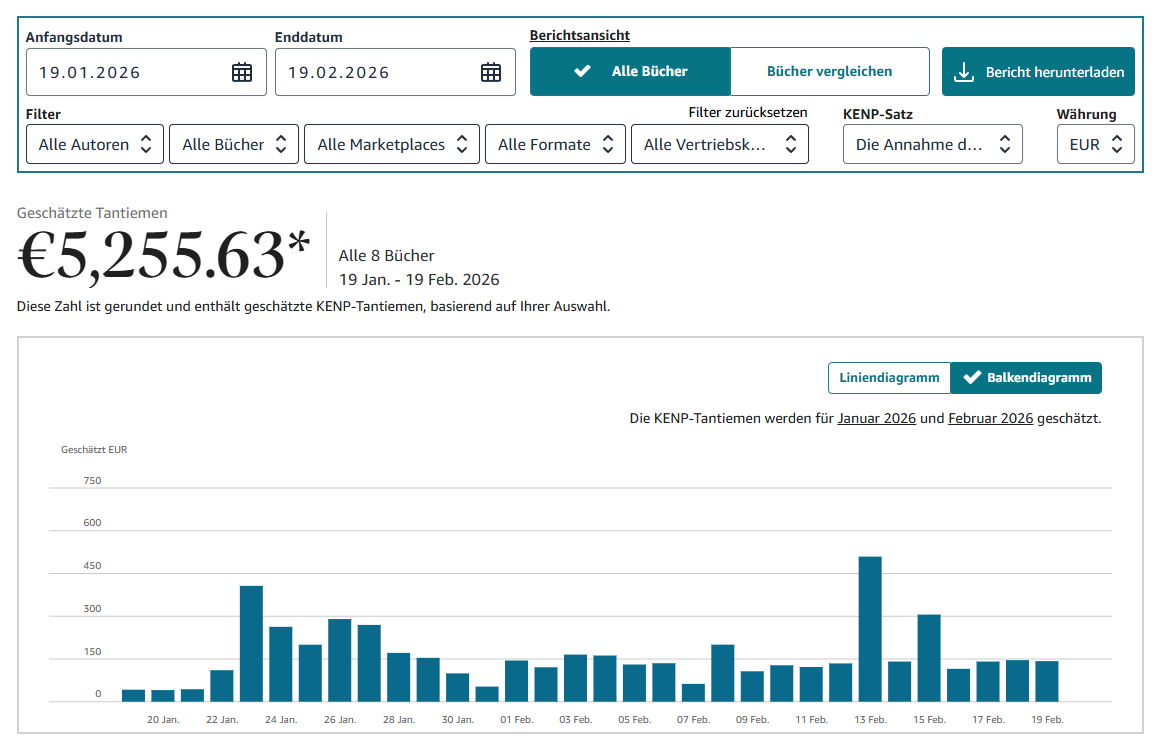Open the Alle Vertriebsk... dropdown
Viewport: 1162px width, 749px height.
click(720, 144)
